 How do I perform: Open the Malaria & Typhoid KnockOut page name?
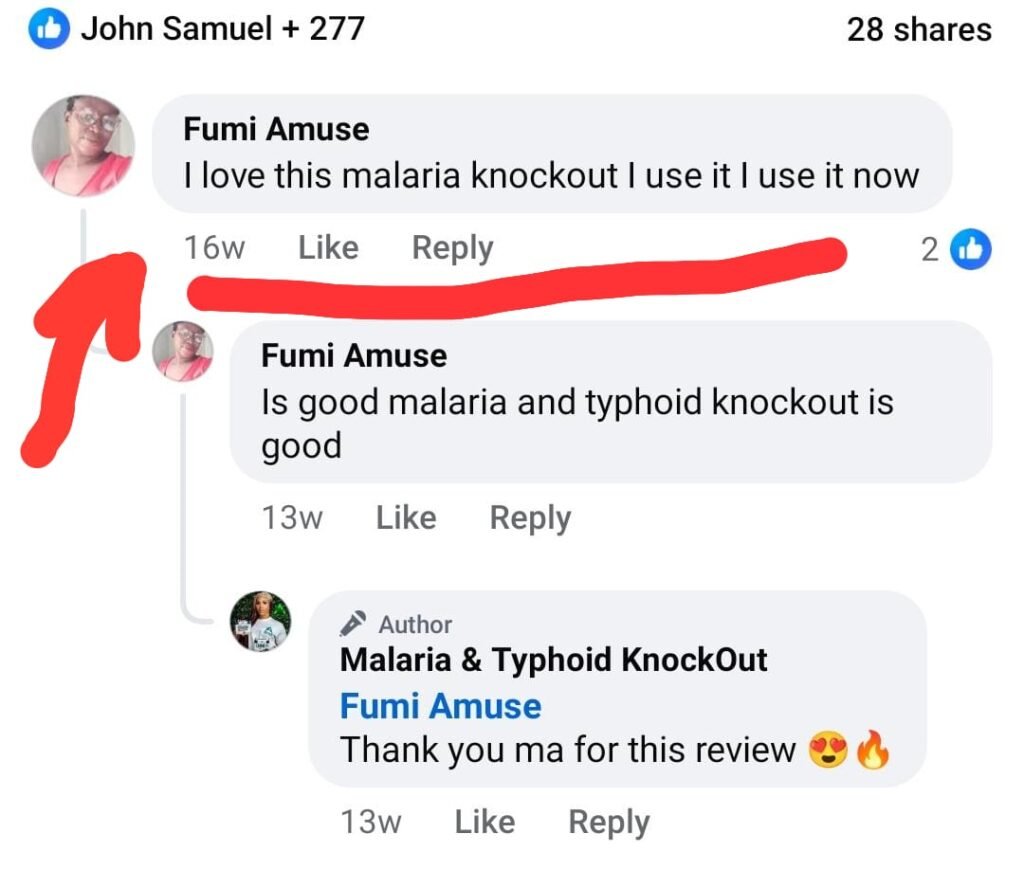pos(553,660)
